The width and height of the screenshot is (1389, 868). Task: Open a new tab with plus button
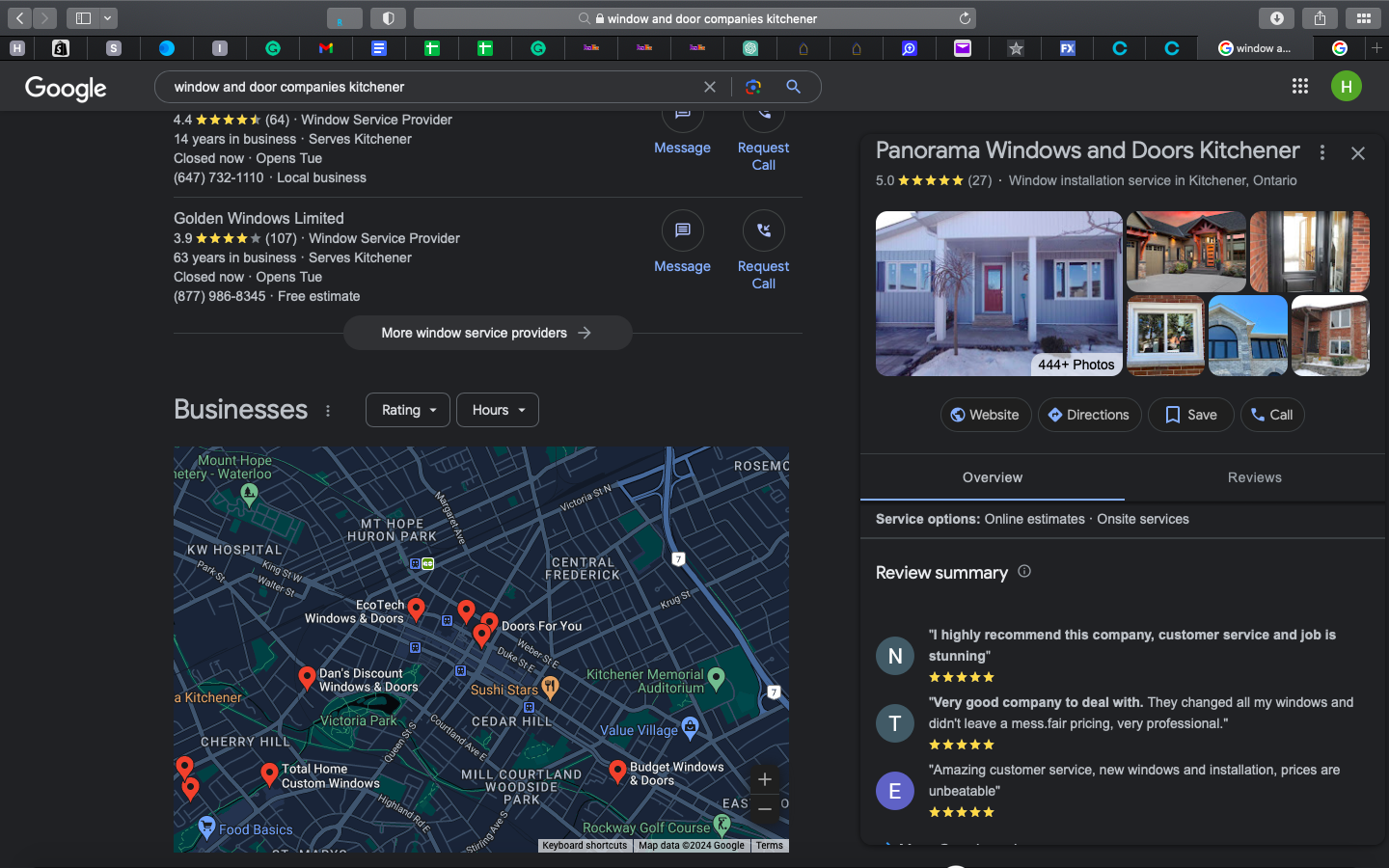[x=1376, y=48]
